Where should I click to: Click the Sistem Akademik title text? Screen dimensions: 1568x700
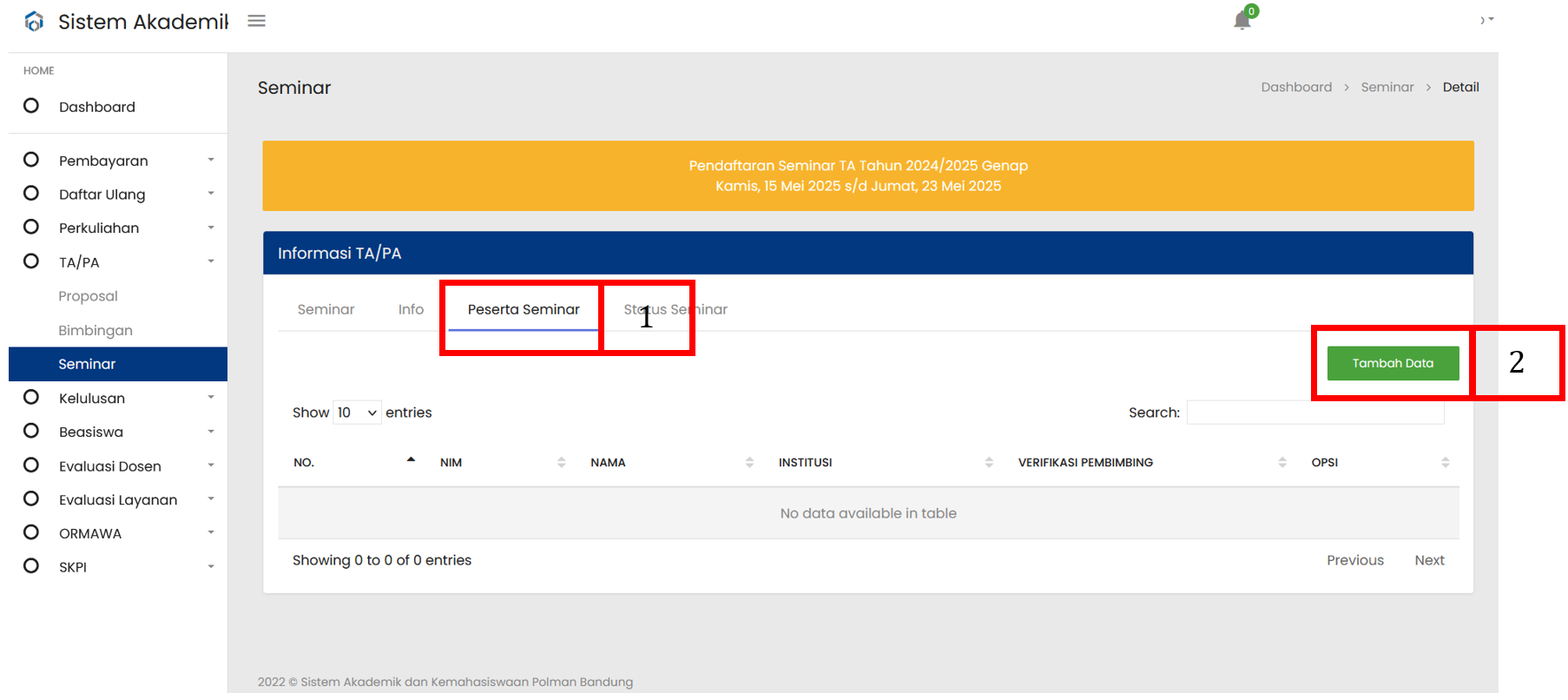coord(143,22)
